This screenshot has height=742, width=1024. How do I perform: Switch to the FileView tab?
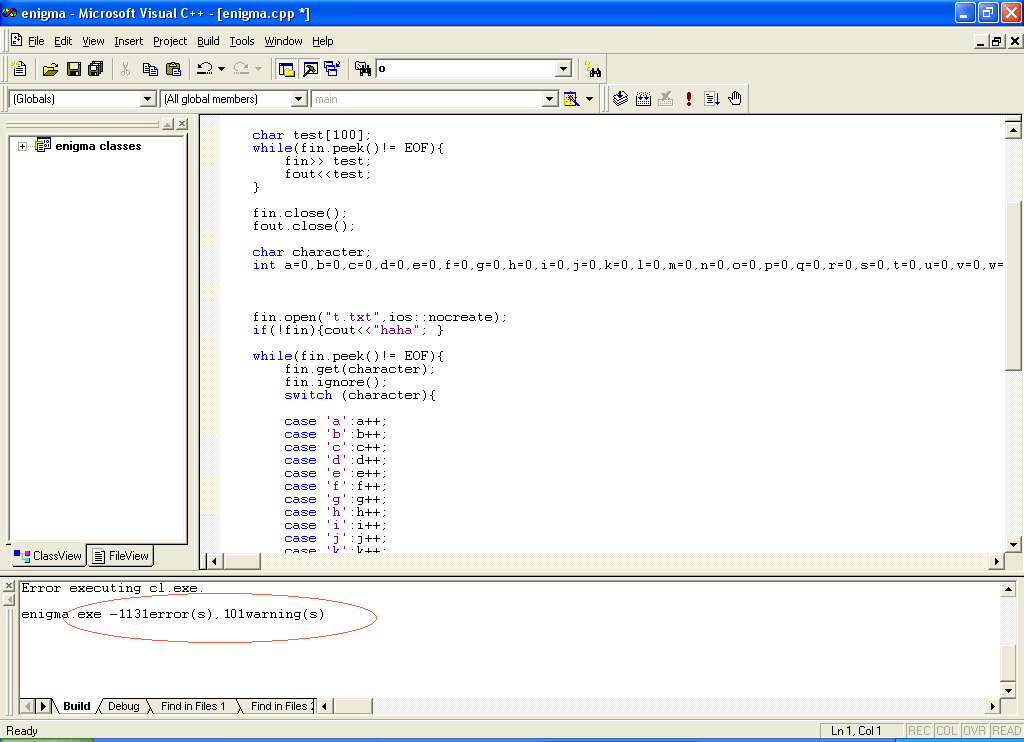coord(120,556)
